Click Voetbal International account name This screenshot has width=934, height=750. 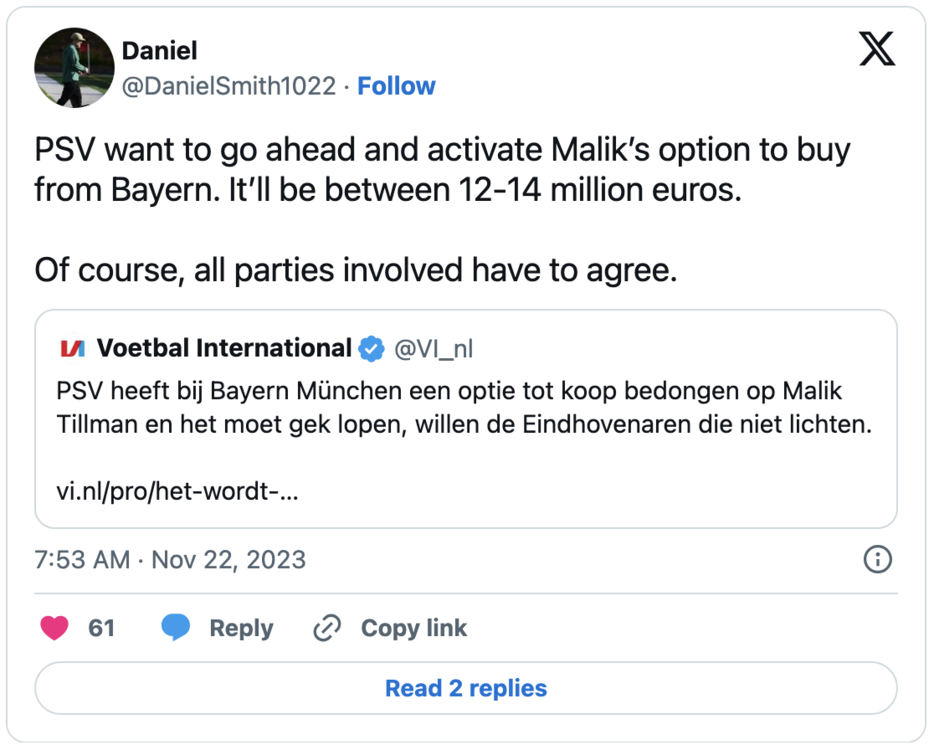tap(224, 349)
